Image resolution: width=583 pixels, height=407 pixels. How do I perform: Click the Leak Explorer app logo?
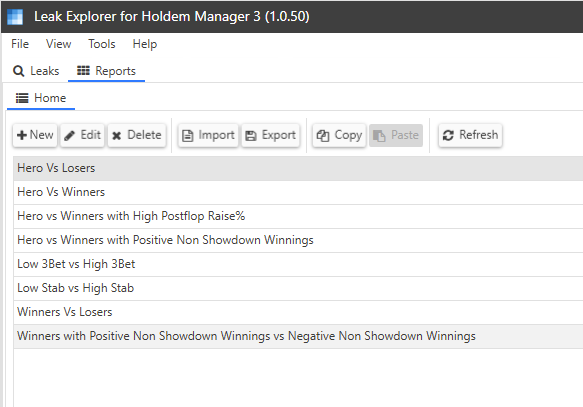tap(15, 17)
